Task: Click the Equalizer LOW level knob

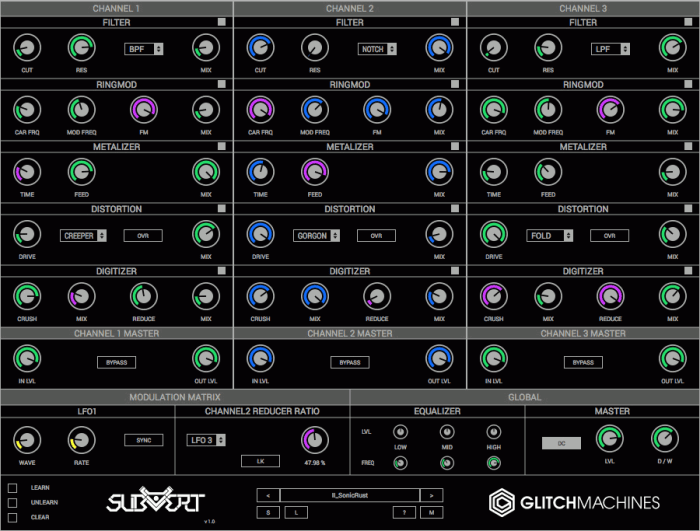Action: 400,432
